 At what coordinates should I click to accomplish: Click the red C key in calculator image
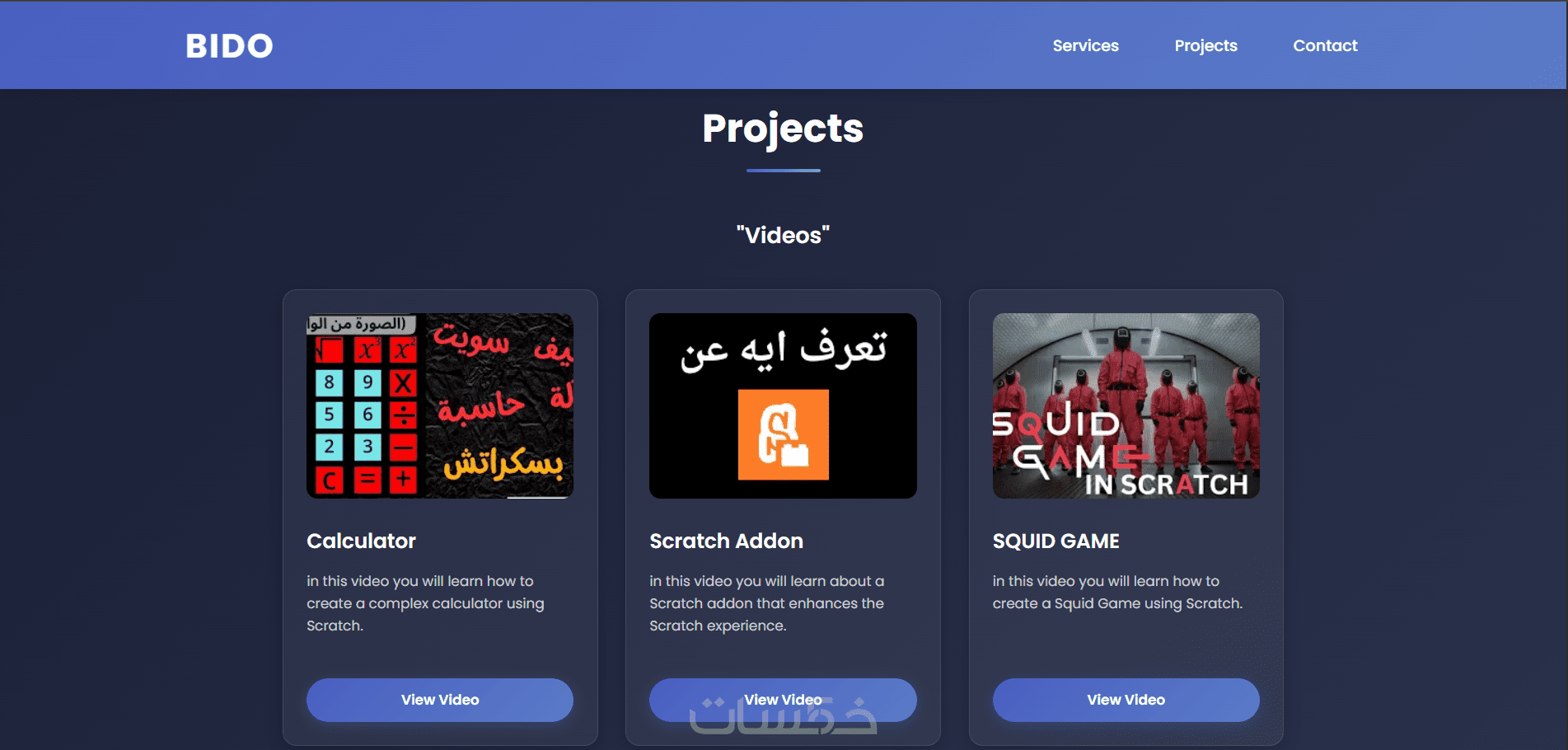(x=330, y=480)
